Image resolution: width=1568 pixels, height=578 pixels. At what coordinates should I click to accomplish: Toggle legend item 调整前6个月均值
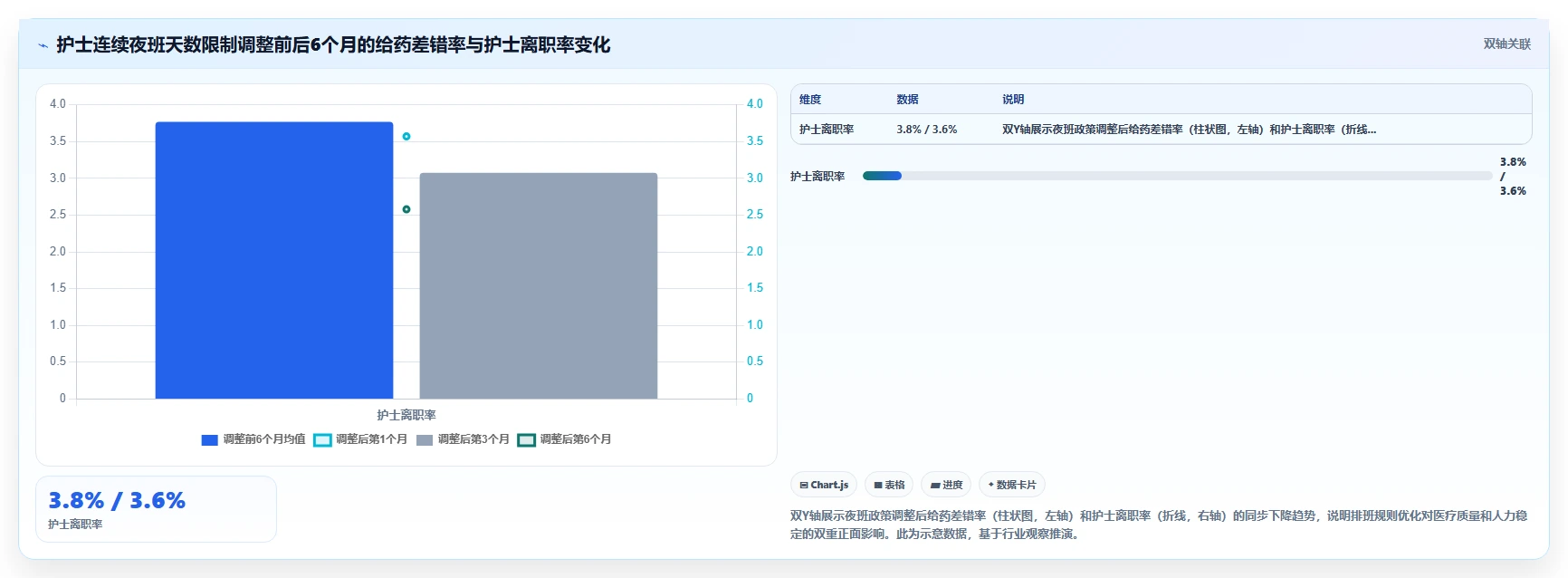253,439
